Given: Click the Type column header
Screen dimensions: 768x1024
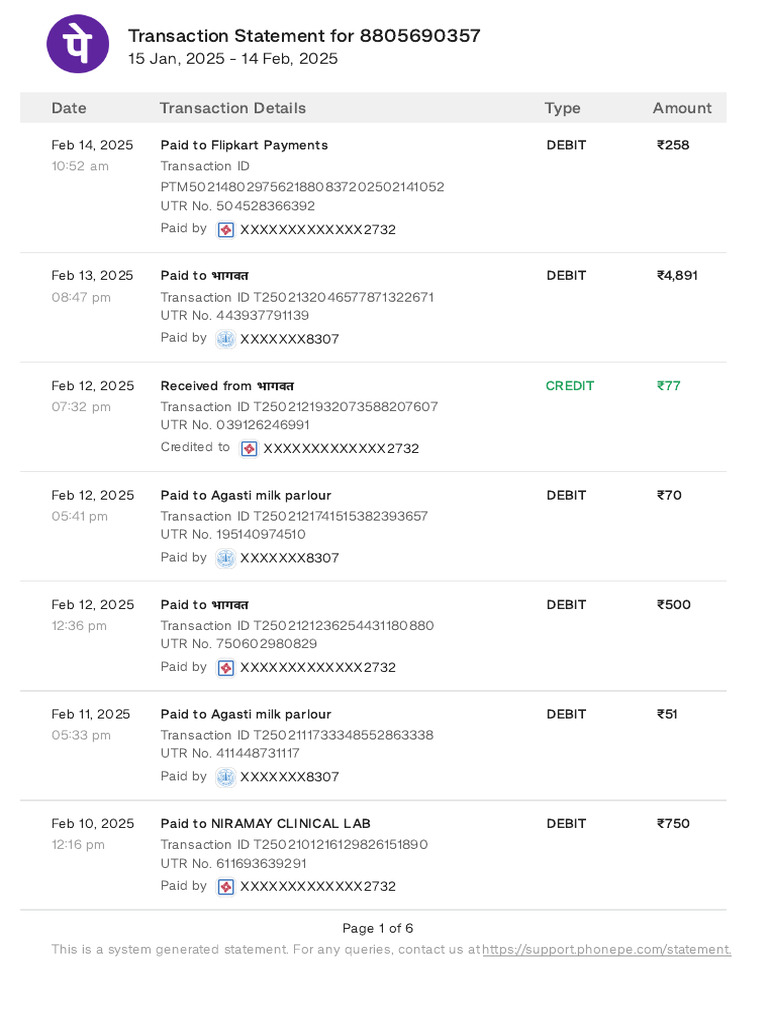Looking at the screenshot, I should tap(562, 108).
